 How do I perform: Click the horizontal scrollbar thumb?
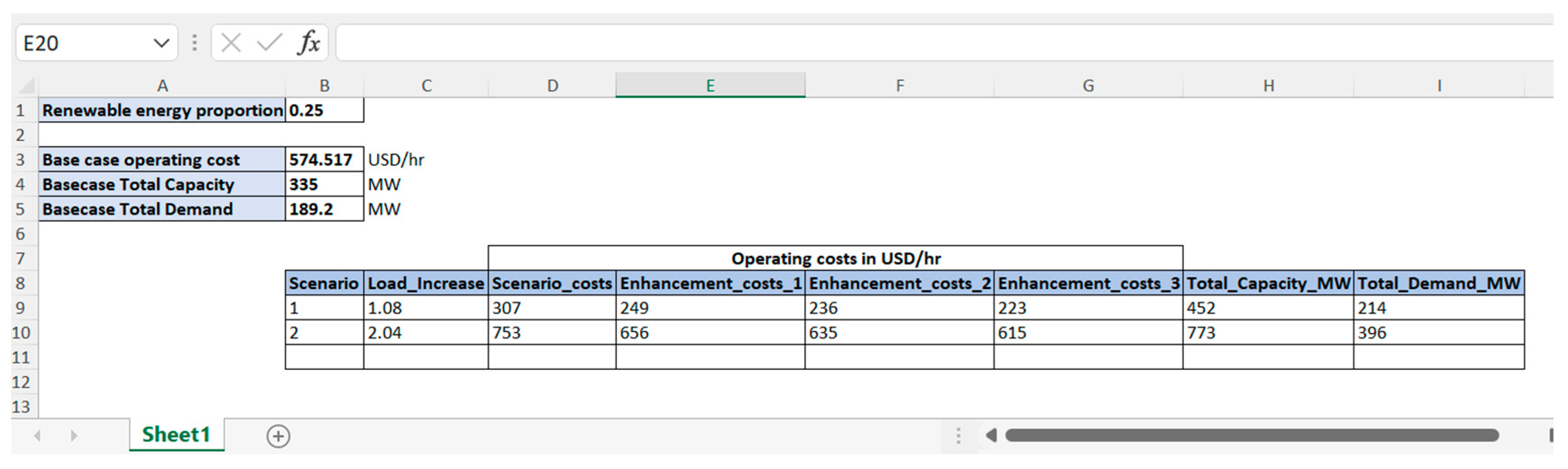click(1251, 435)
